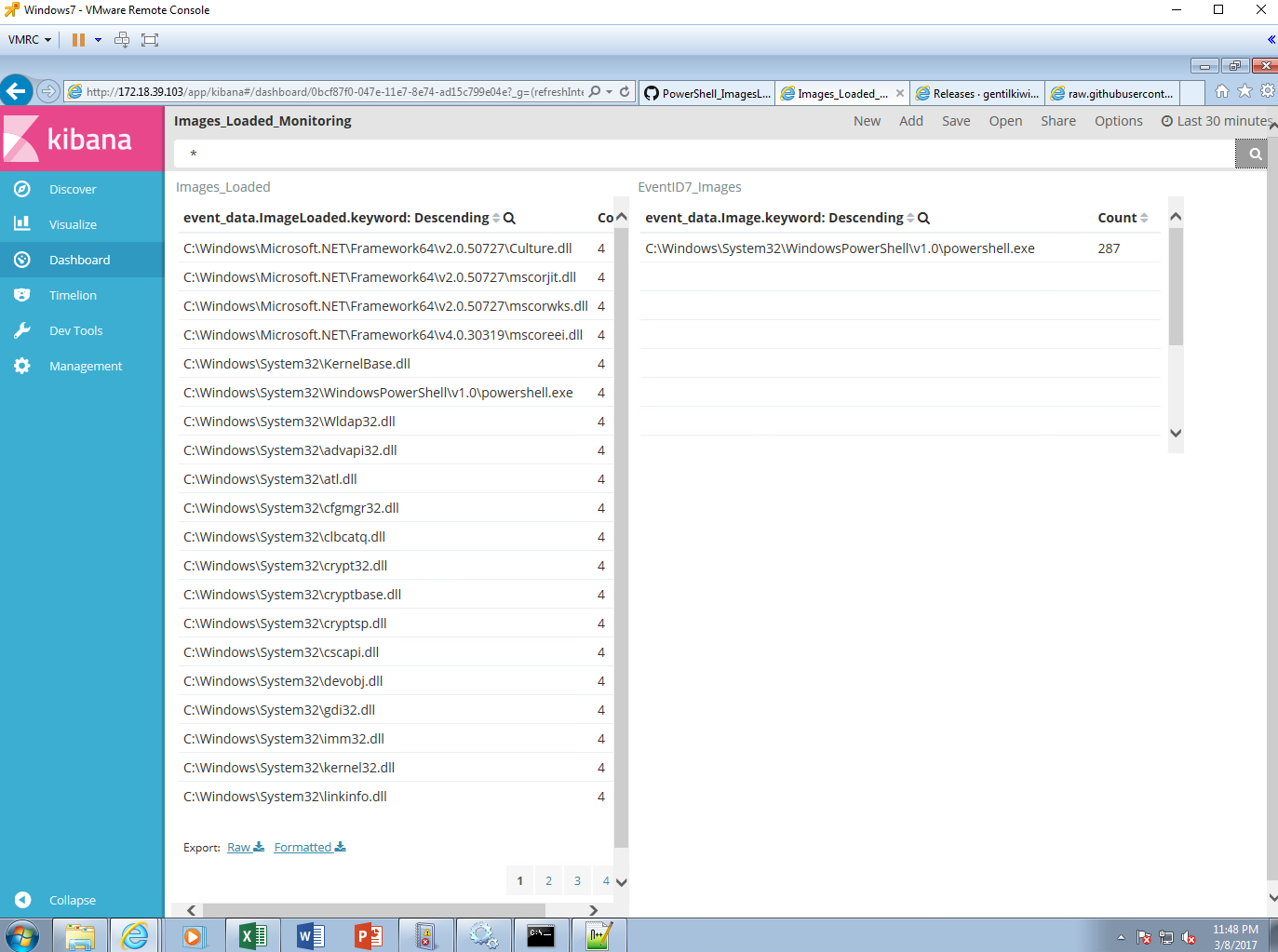Click New in Kibana top menu

pyautogui.click(x=867, y=121)
